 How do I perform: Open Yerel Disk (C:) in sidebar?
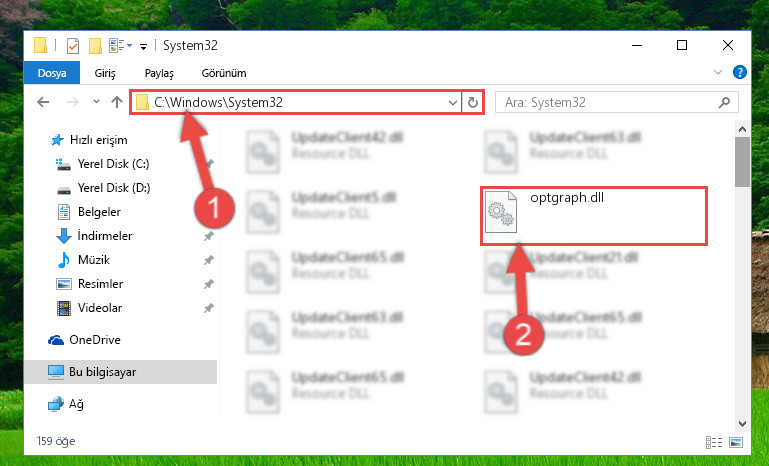113,164
